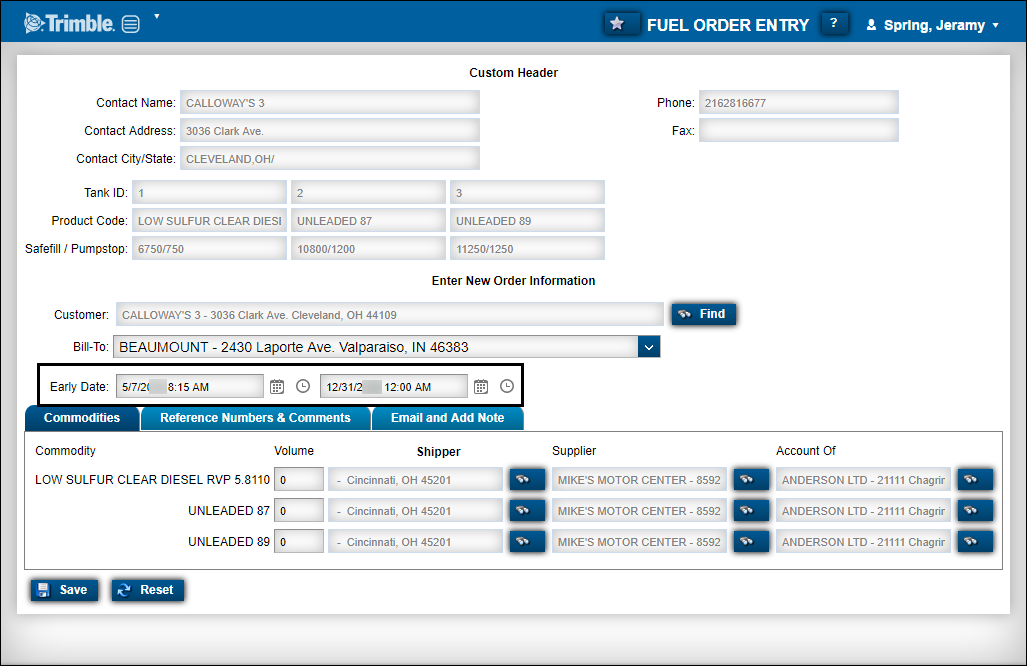Screen dimensions: 1027x666
Task: Click the Customer field CALLOWAY'S 3 - 3036 Clark
Action: (x=390, y=314)
